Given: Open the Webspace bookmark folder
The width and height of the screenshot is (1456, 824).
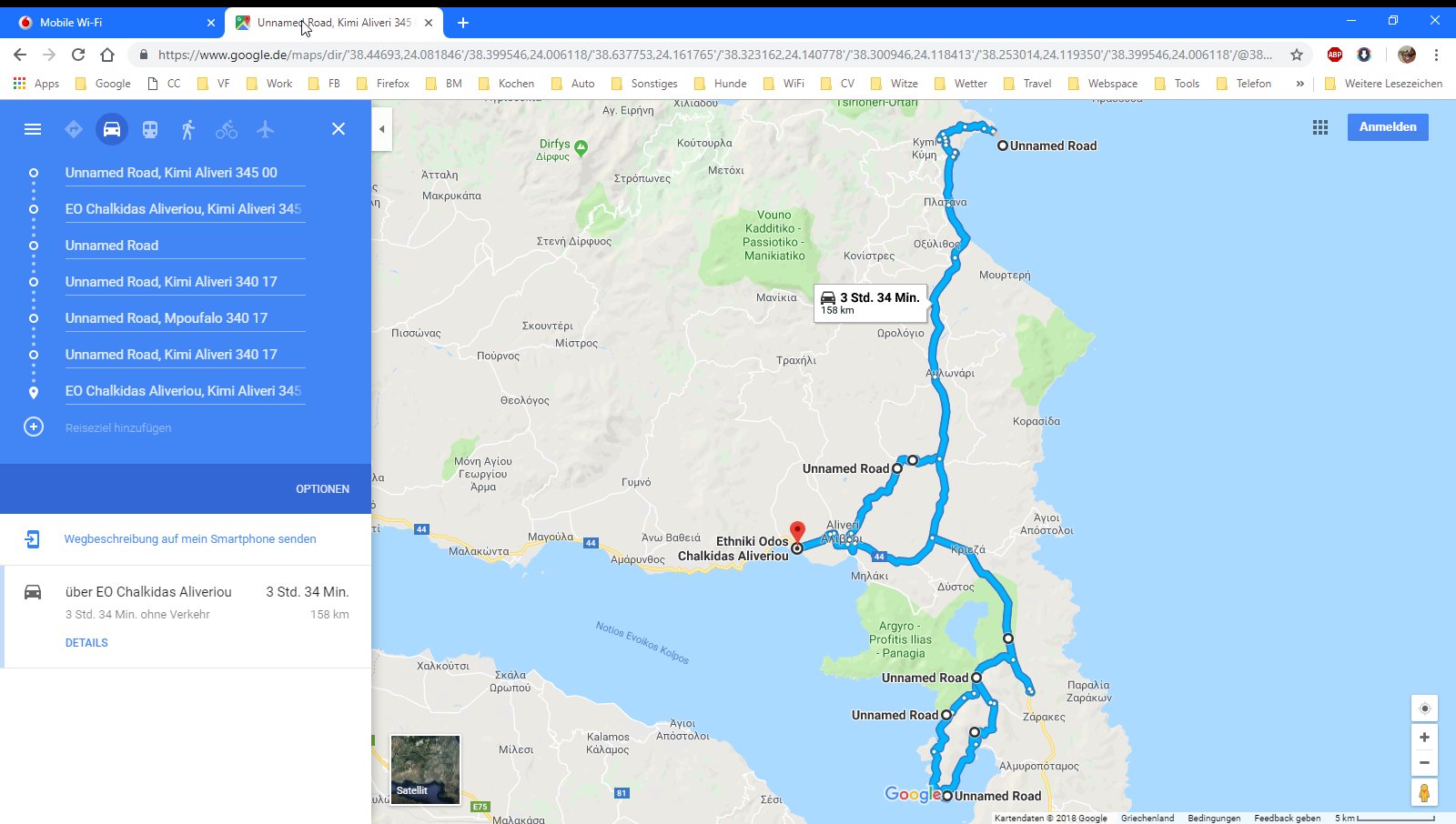Looking at the screenshot, I should pyautogui.click(x=1103, y=84).
